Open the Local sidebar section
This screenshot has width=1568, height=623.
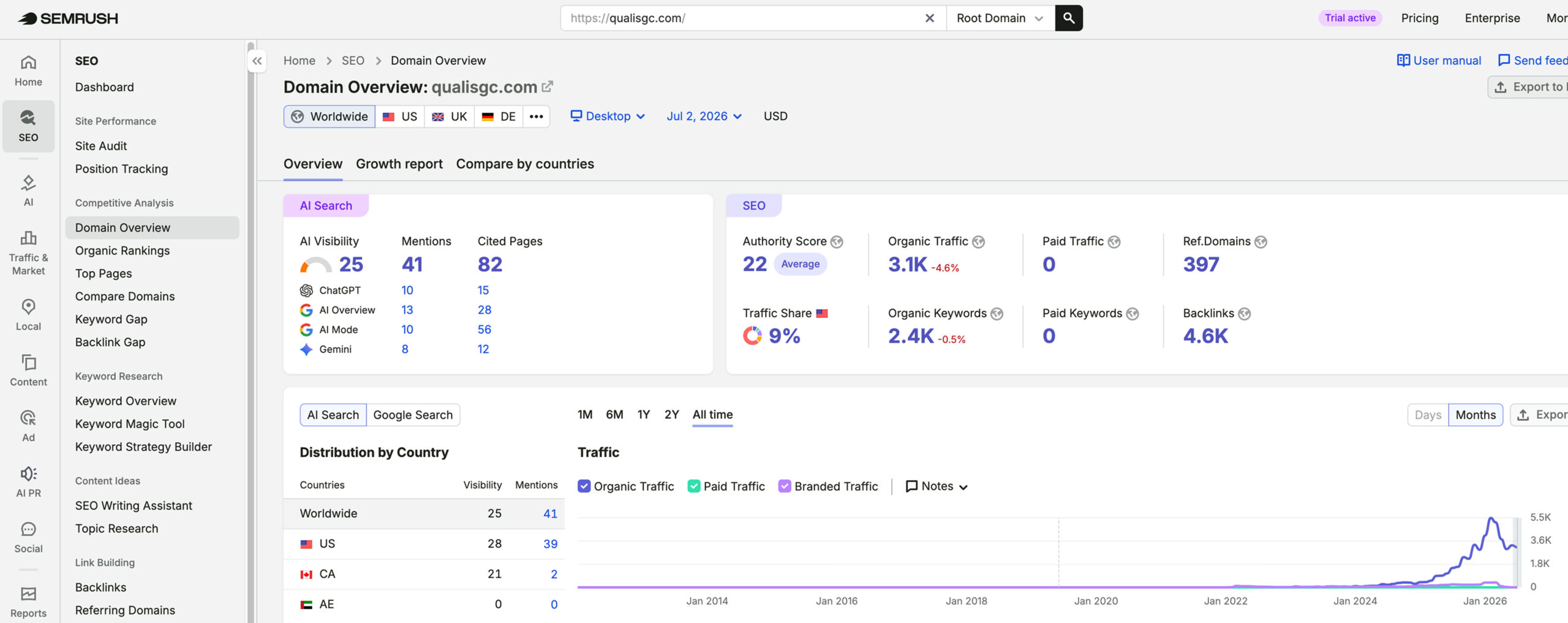coord(28,315)
